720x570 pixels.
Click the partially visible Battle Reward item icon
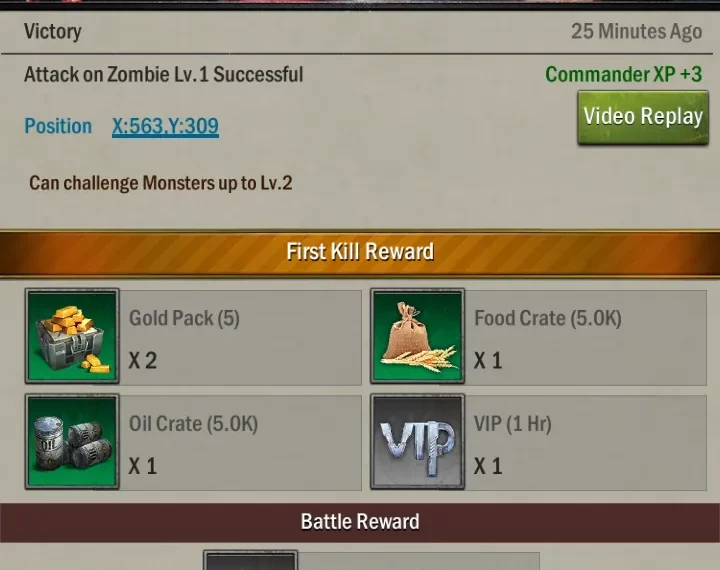[x=250, y=560]
